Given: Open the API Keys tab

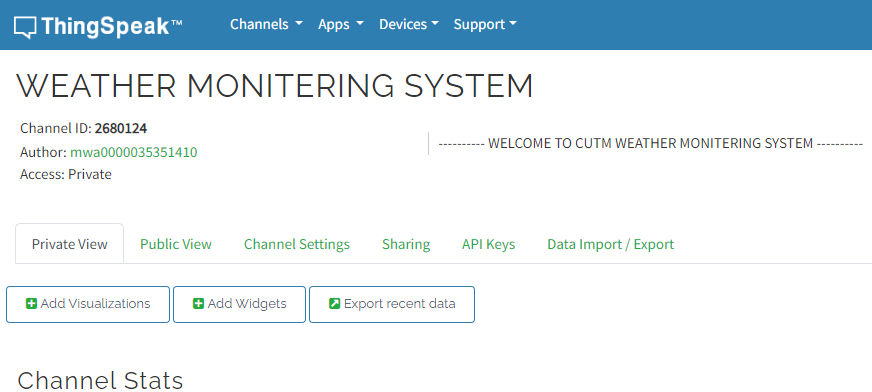Looking at the screenshot, I should (488, 244).
